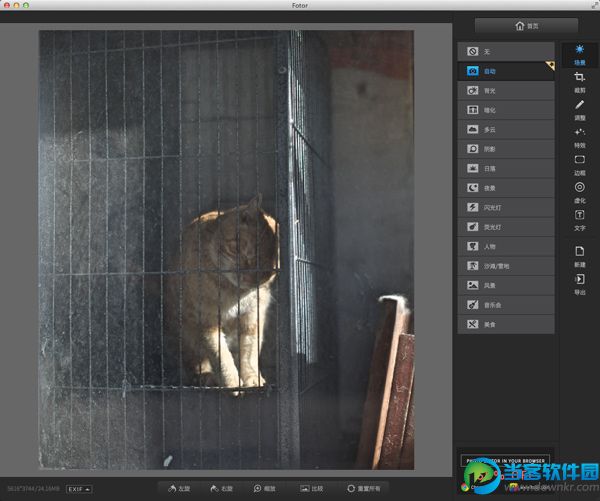Apply the Theatre (音乐会) scene

(505, 305)
